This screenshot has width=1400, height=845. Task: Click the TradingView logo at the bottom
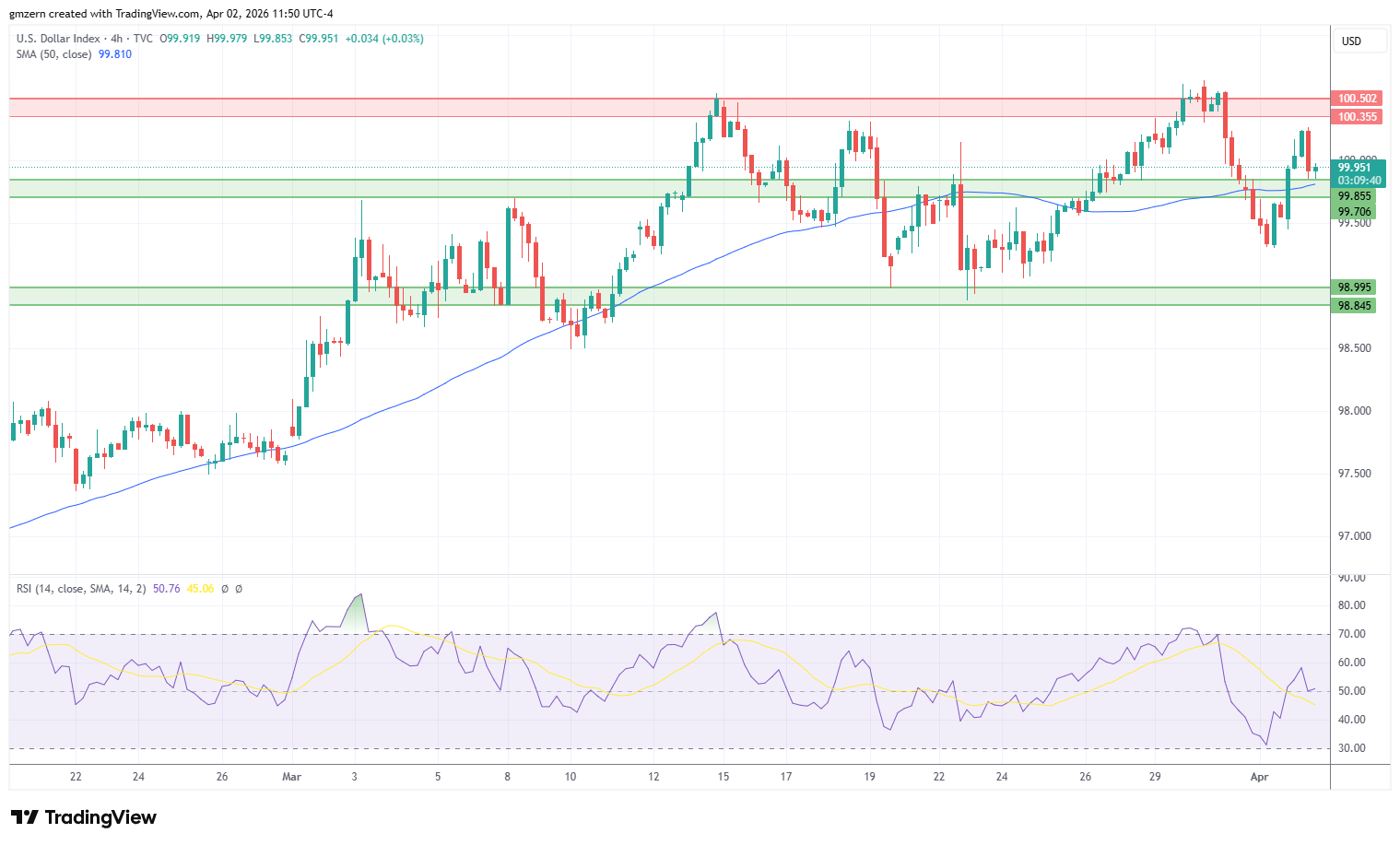point(84,817)
